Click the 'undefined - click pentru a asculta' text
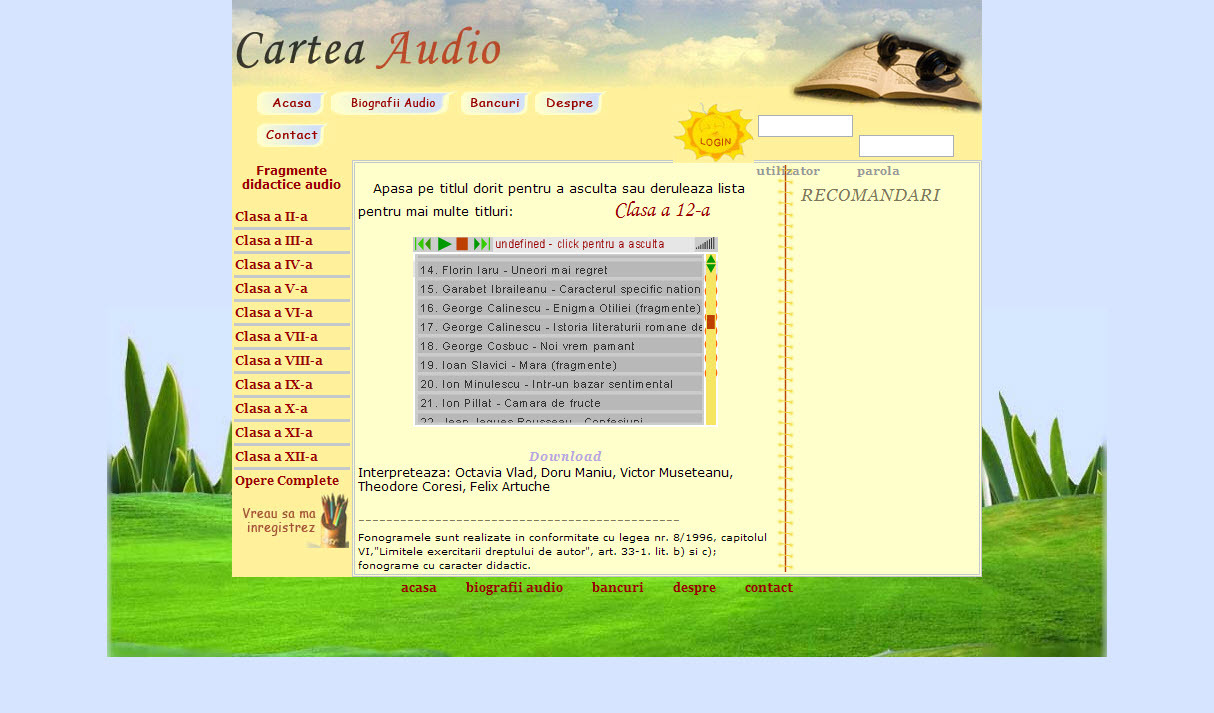The width and height of the screenshot is (1214, 713). tap(580, 244)
